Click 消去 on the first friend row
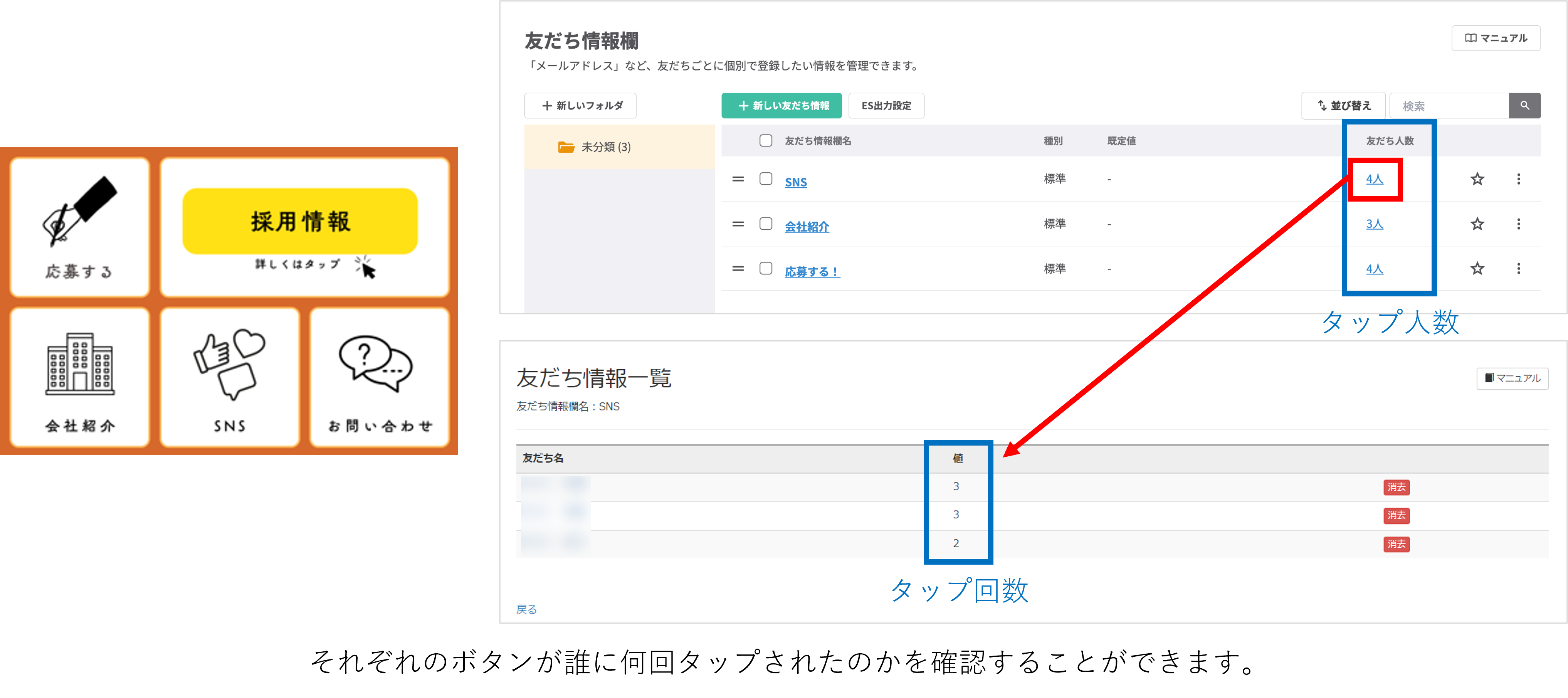The height and width of the screenshot is (698, 1568). pyautogui.click(x=1397, y=487)
